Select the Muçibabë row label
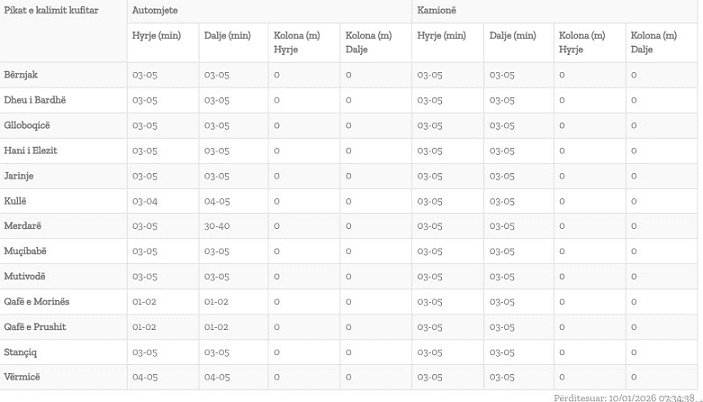The image size is (703, 402). [26, 251]
